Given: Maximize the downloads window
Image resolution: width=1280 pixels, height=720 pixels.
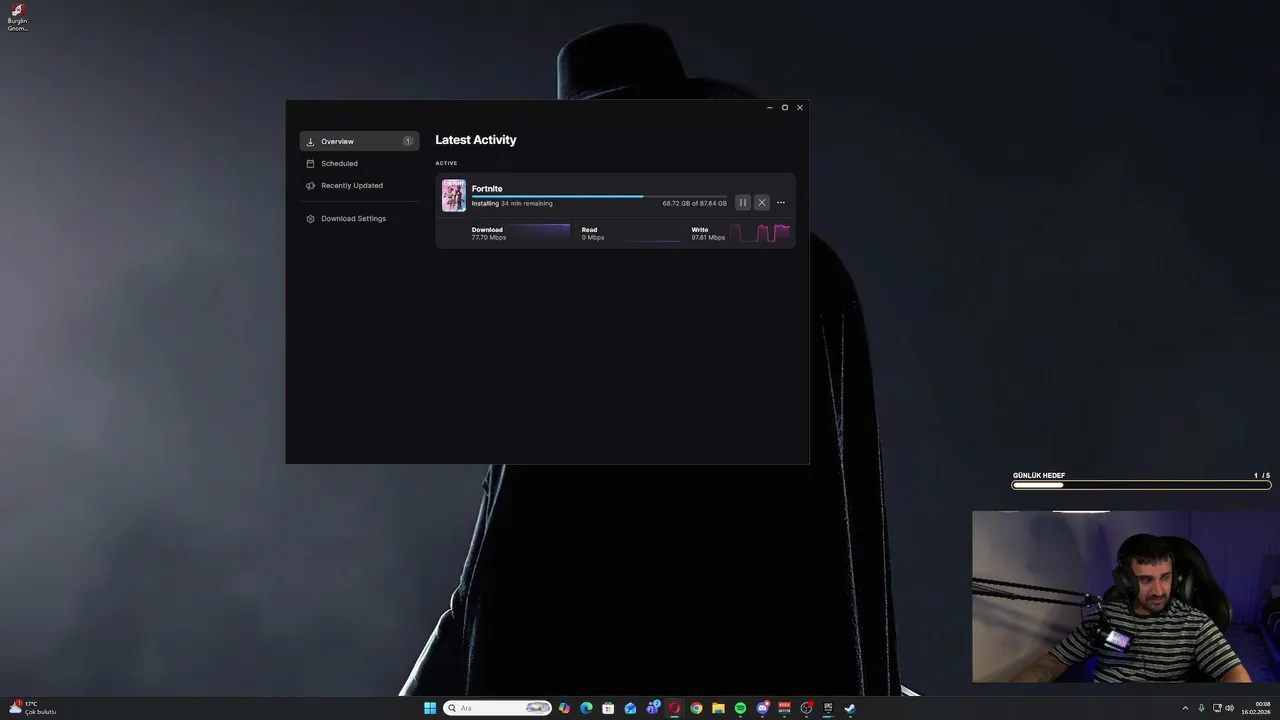Looking at the screenshot, I should [x=785, y=107].
